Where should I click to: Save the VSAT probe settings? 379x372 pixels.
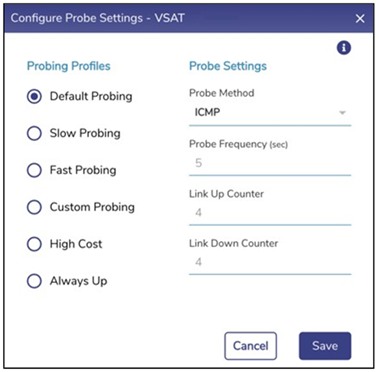[x=325, y=346]
